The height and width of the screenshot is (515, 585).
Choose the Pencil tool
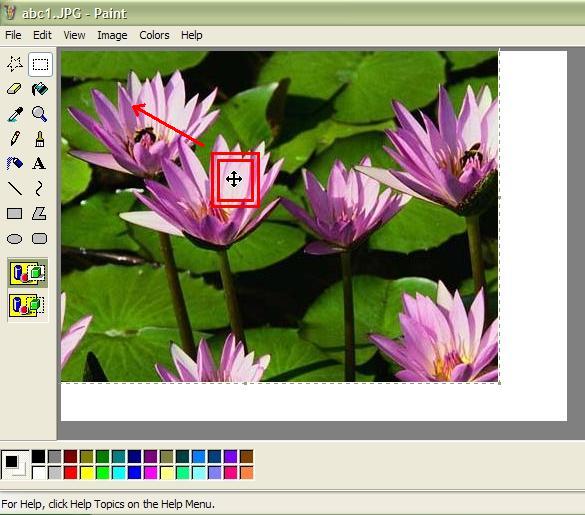point(15,139)
